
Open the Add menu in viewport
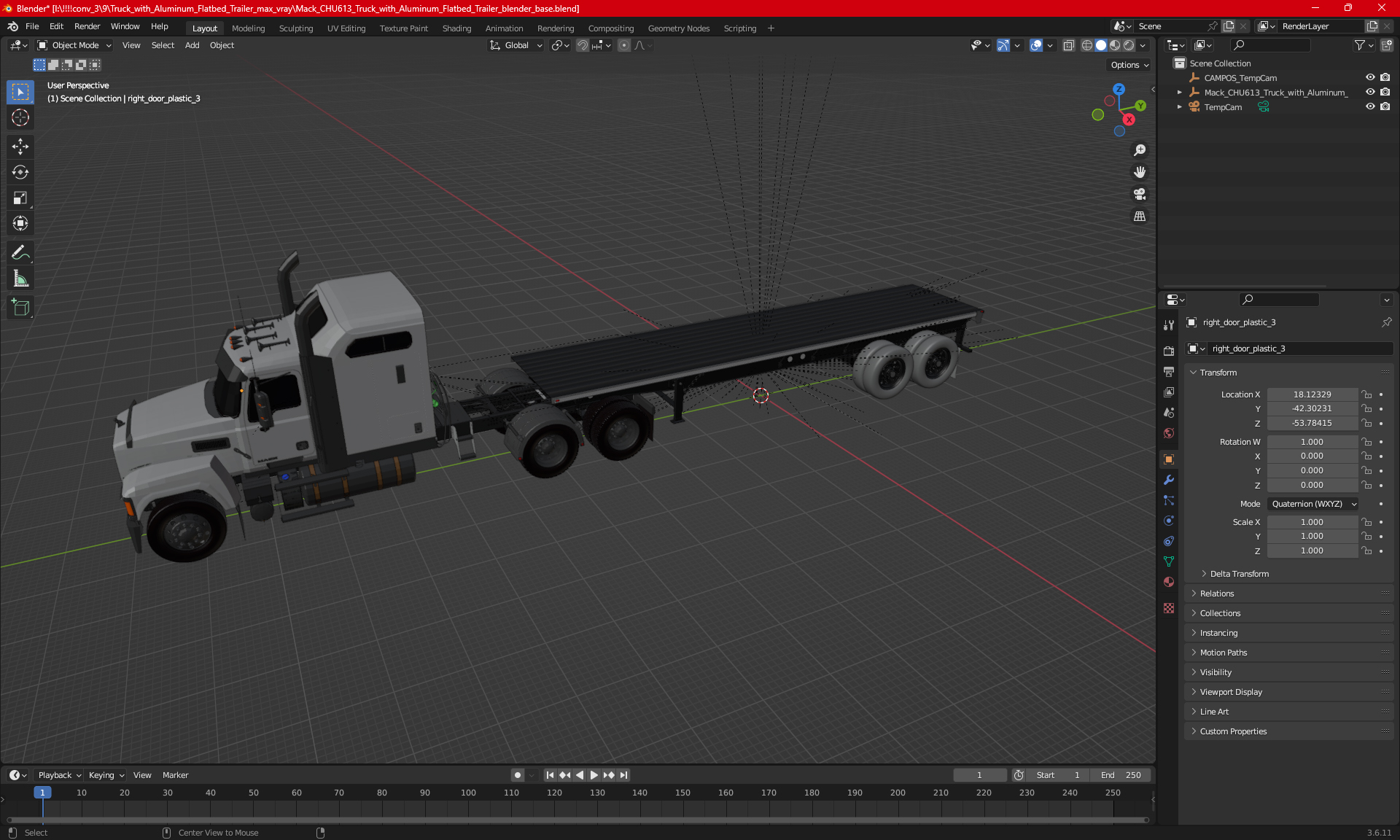coord(192,45)
